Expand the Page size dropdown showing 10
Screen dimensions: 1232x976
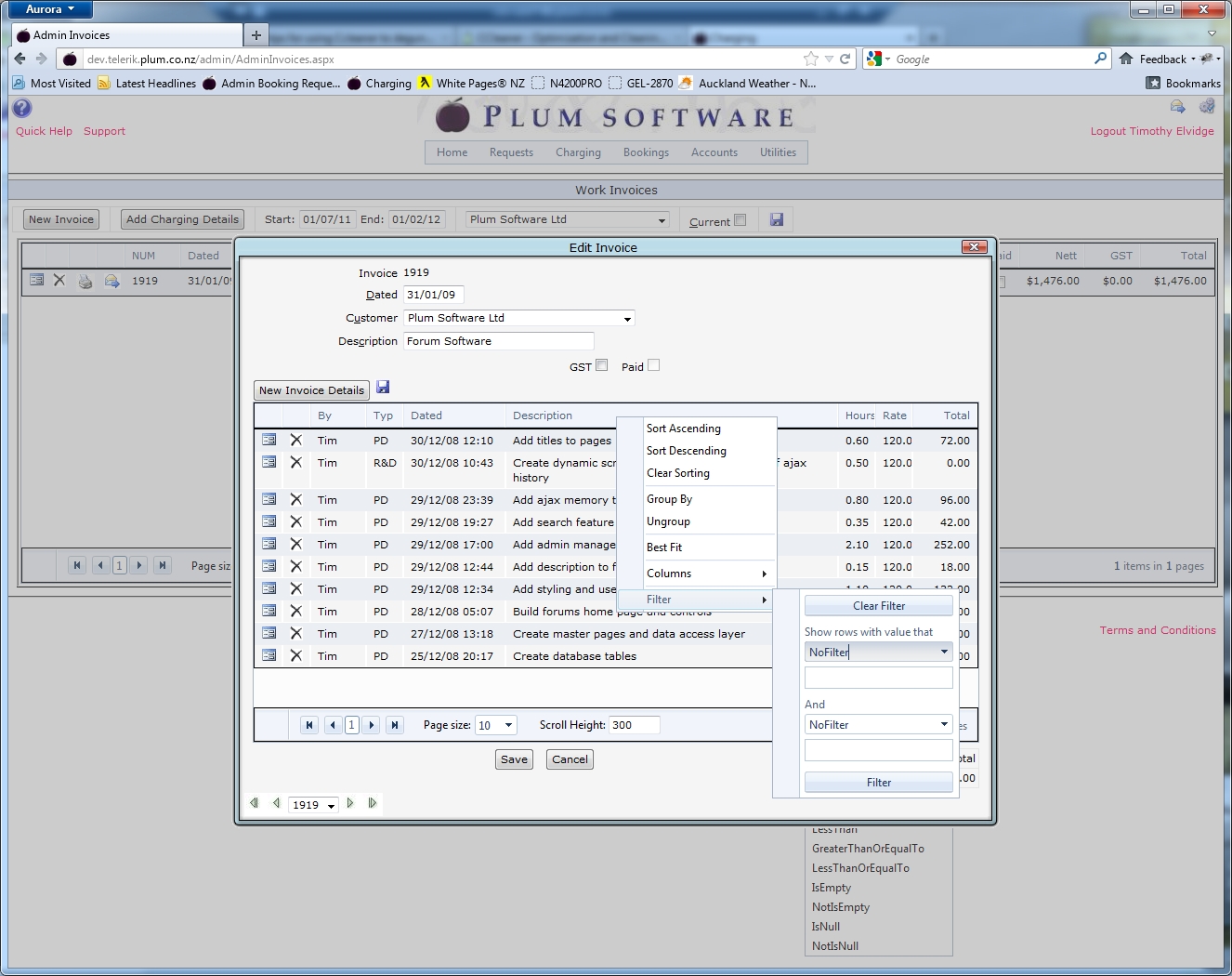pyautogui.click(x=508, y=725)
